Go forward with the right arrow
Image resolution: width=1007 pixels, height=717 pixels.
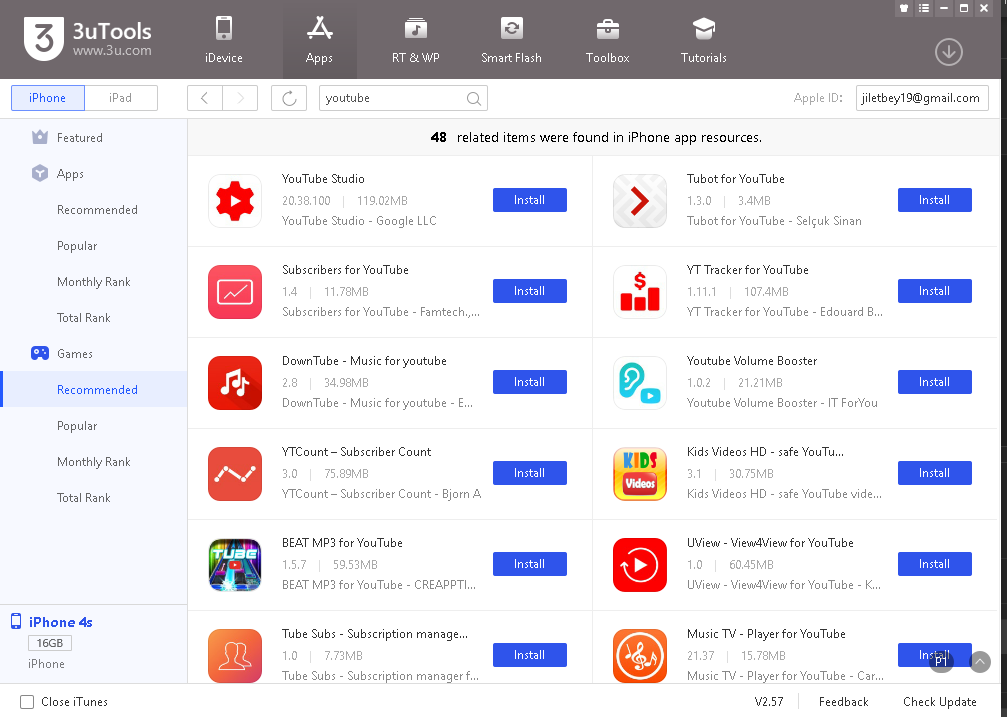(x=240, y=98)
